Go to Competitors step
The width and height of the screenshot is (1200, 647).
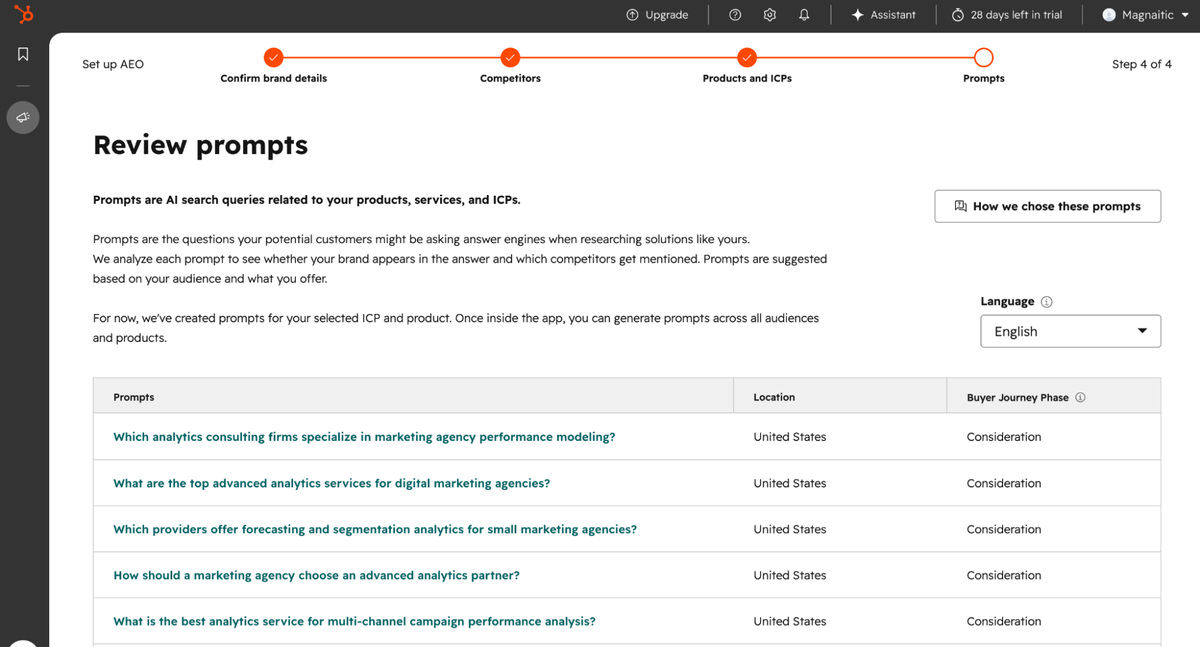pos(510,57)
